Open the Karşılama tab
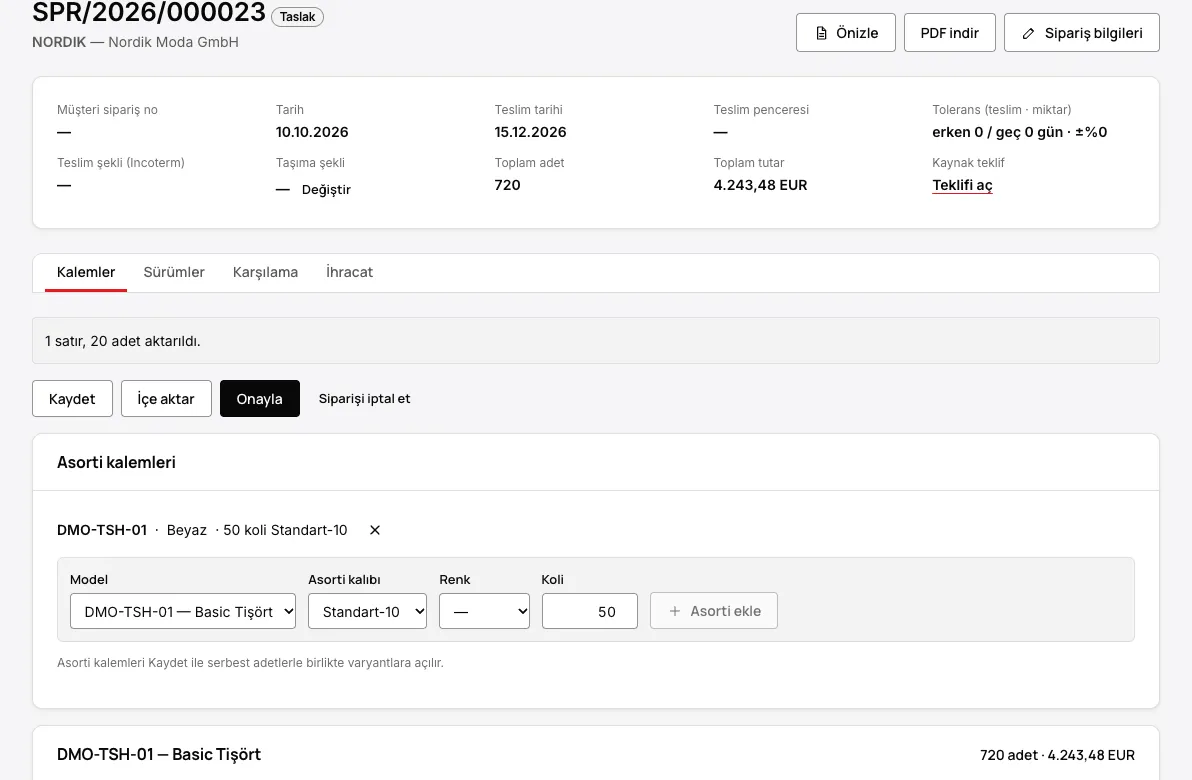 [x=265, y=272]
